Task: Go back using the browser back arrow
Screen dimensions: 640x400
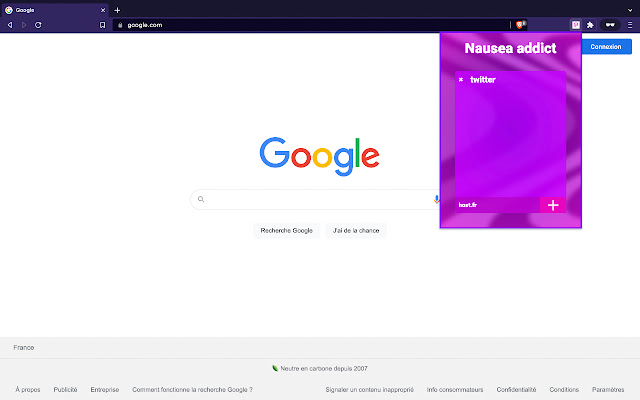Action: (10, 25)
